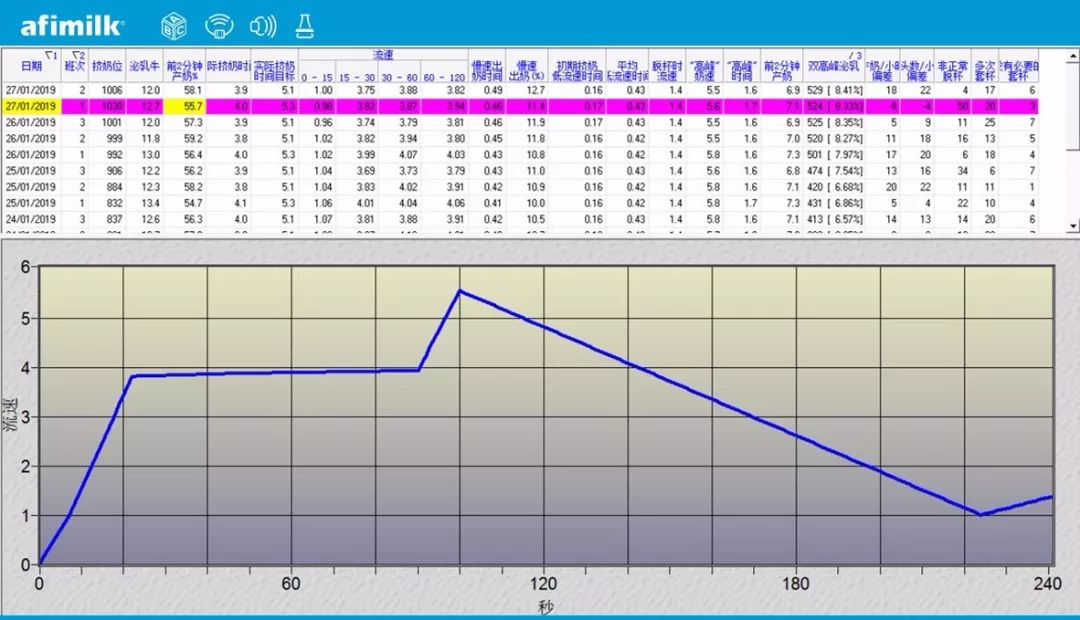Click the peak point of the blue flow curve

(x=459, y=290)
